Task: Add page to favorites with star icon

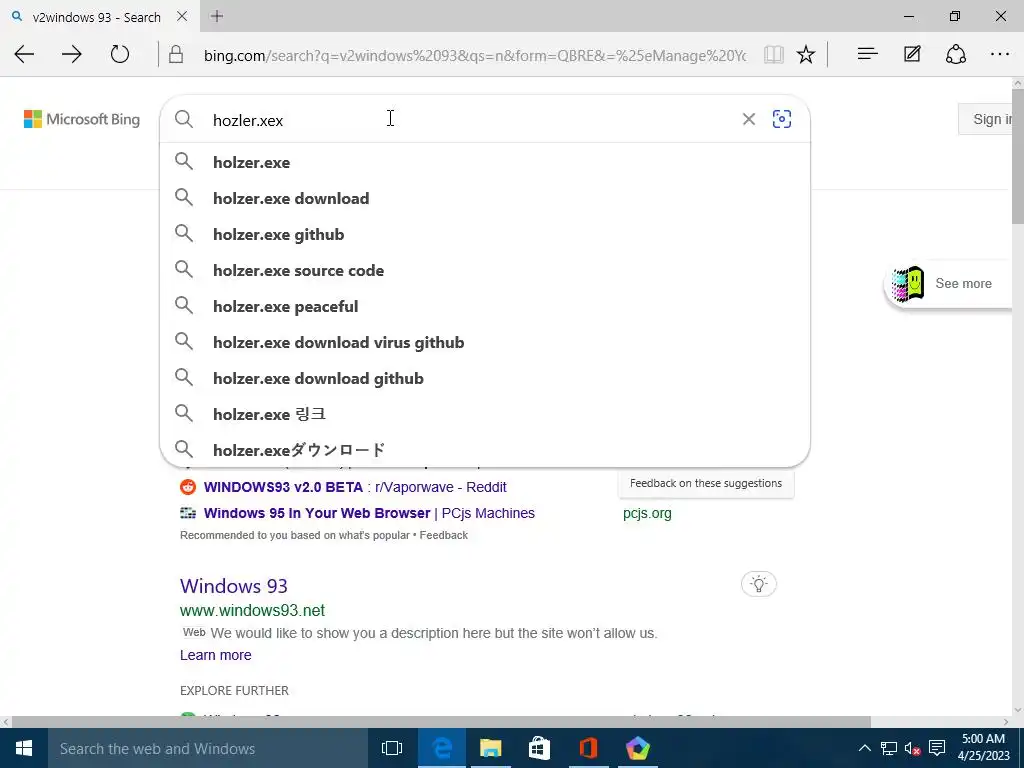Action: [806, 55]
